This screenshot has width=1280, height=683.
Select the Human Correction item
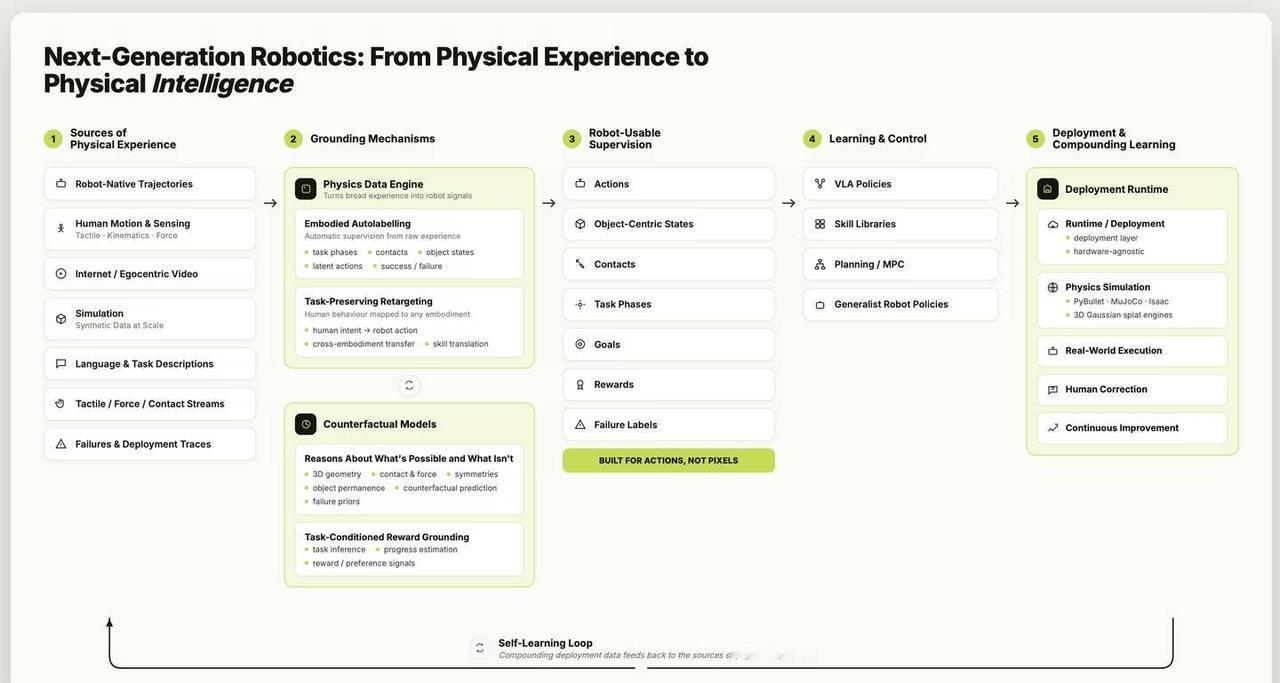click(x=1132, y=390)
